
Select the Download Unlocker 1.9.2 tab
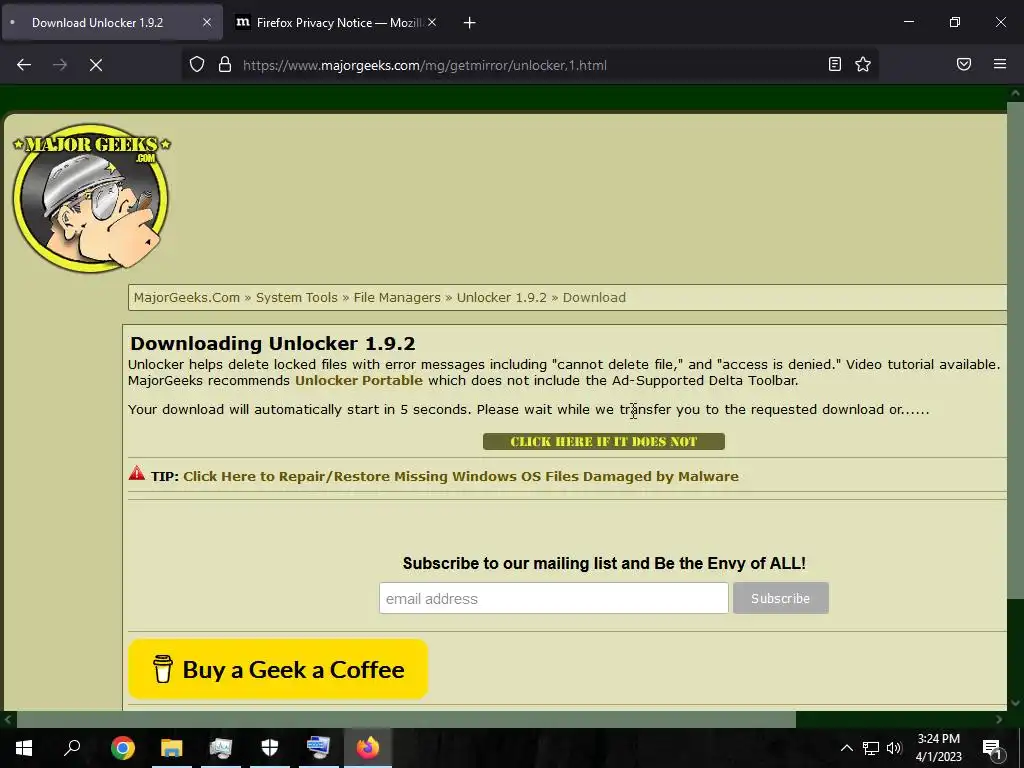click(x=111, y=23)
